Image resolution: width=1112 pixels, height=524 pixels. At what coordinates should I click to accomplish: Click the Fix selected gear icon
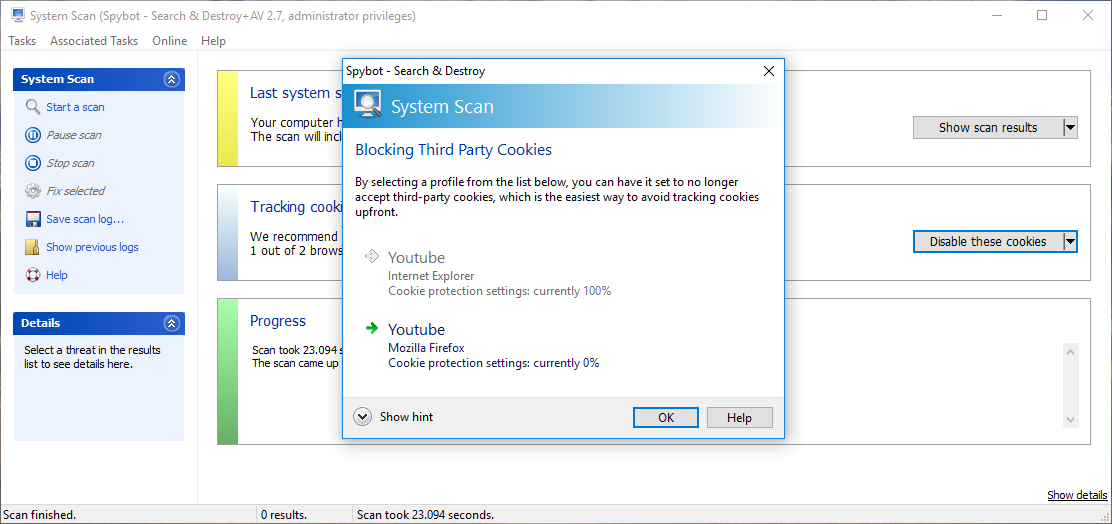click(x=33, y=191)
